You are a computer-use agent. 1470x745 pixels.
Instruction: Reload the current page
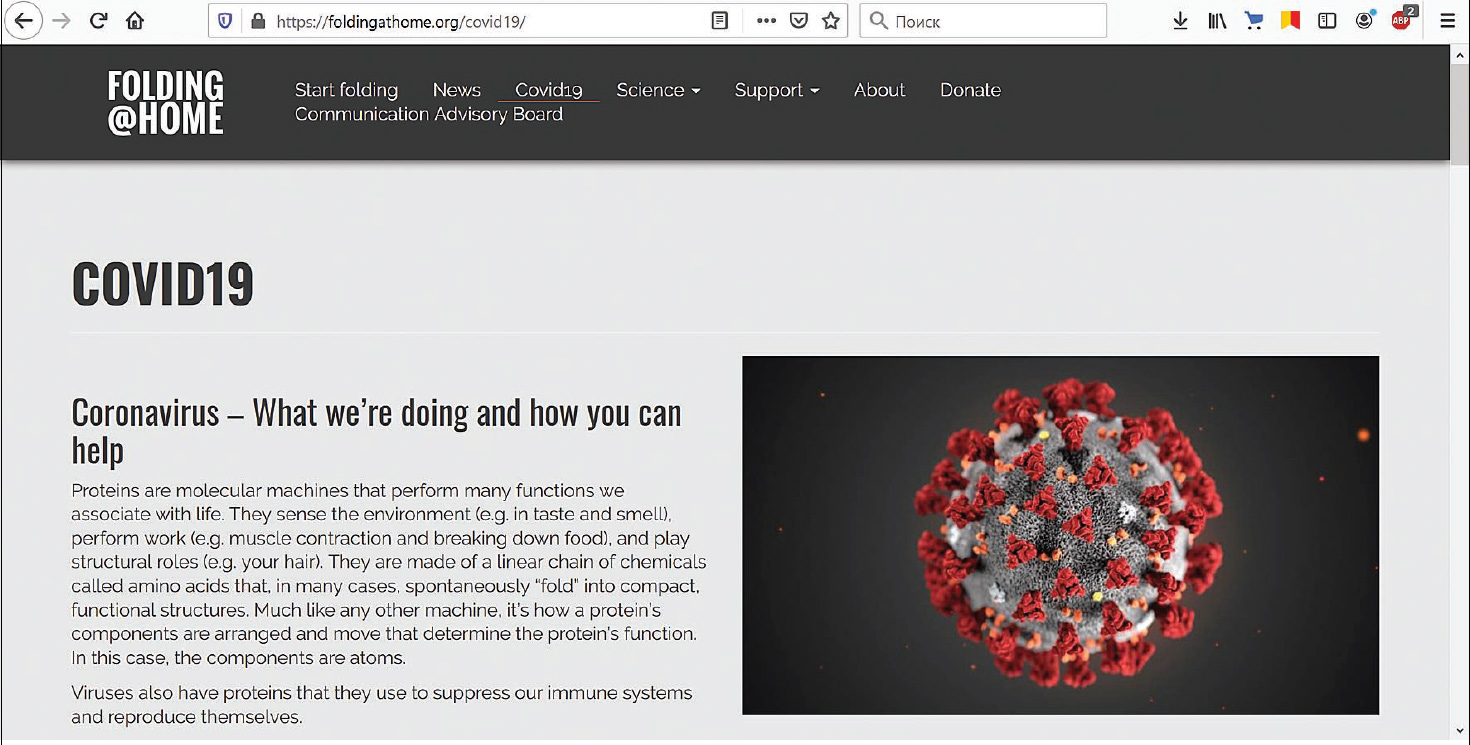click(x=98, y=21)
